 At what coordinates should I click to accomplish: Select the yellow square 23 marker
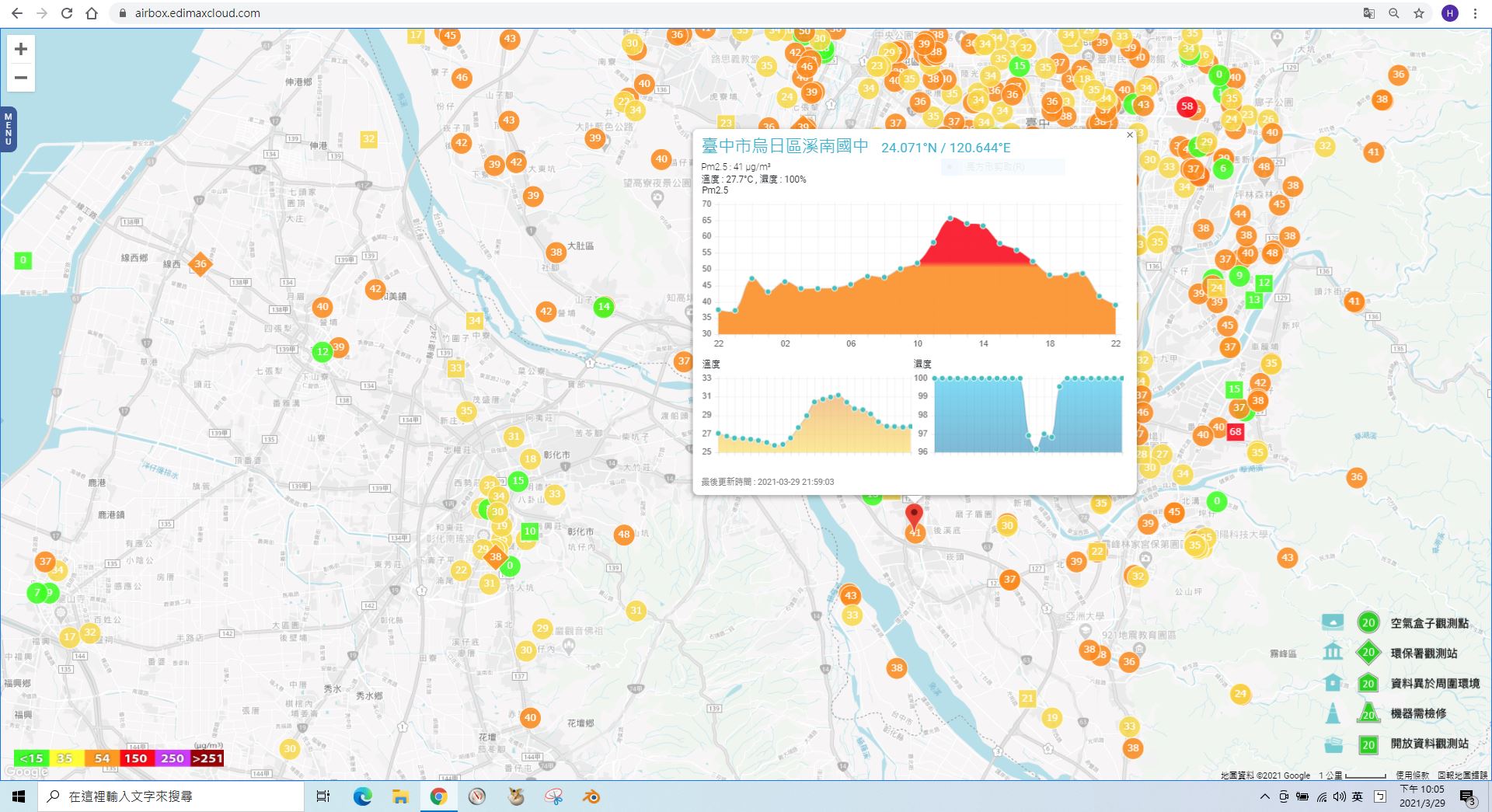pos(726,123)
